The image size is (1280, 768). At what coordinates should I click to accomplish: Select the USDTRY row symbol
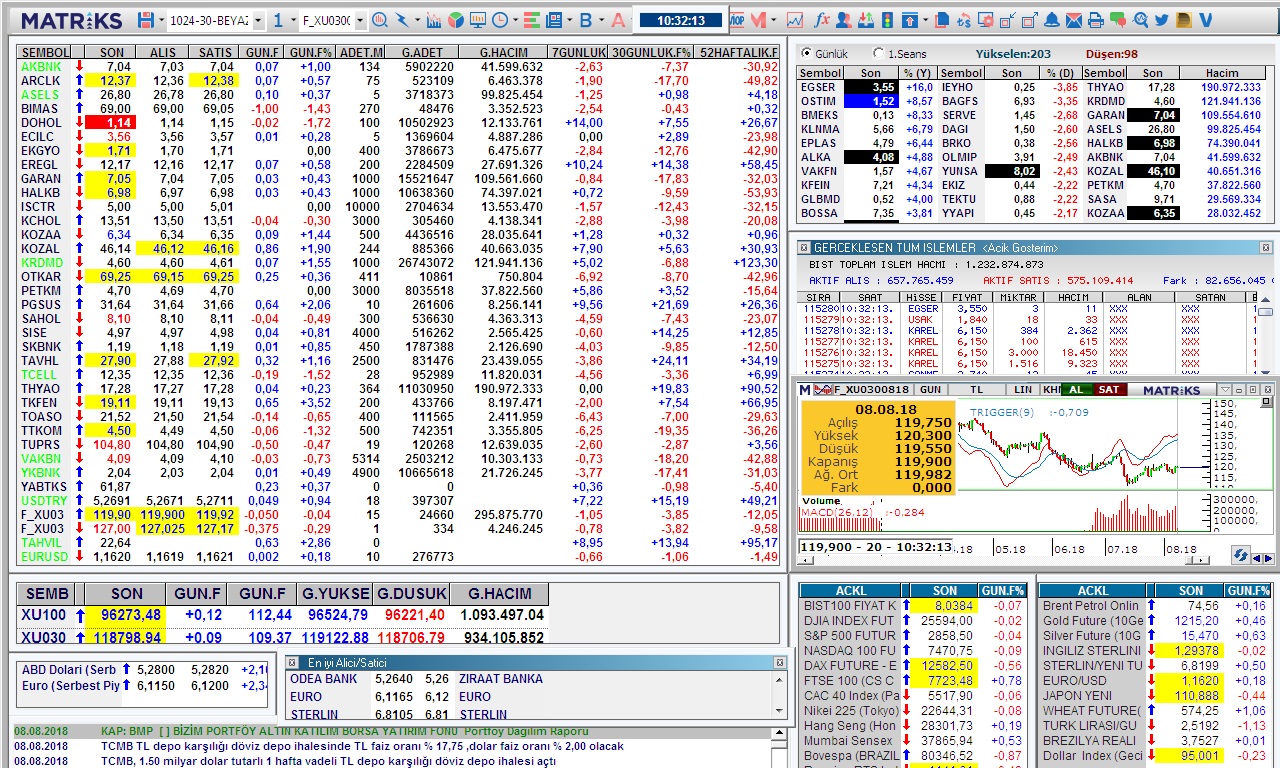[x=44, y=500]
